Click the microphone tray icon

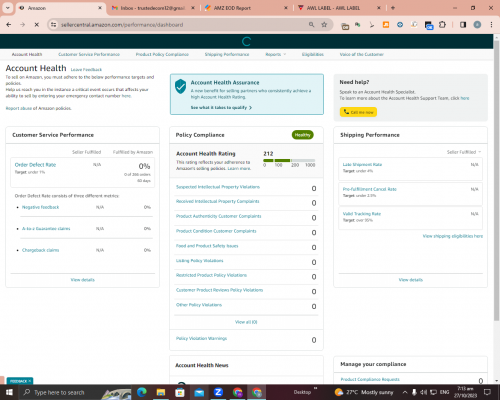click(x=414, y=392)
